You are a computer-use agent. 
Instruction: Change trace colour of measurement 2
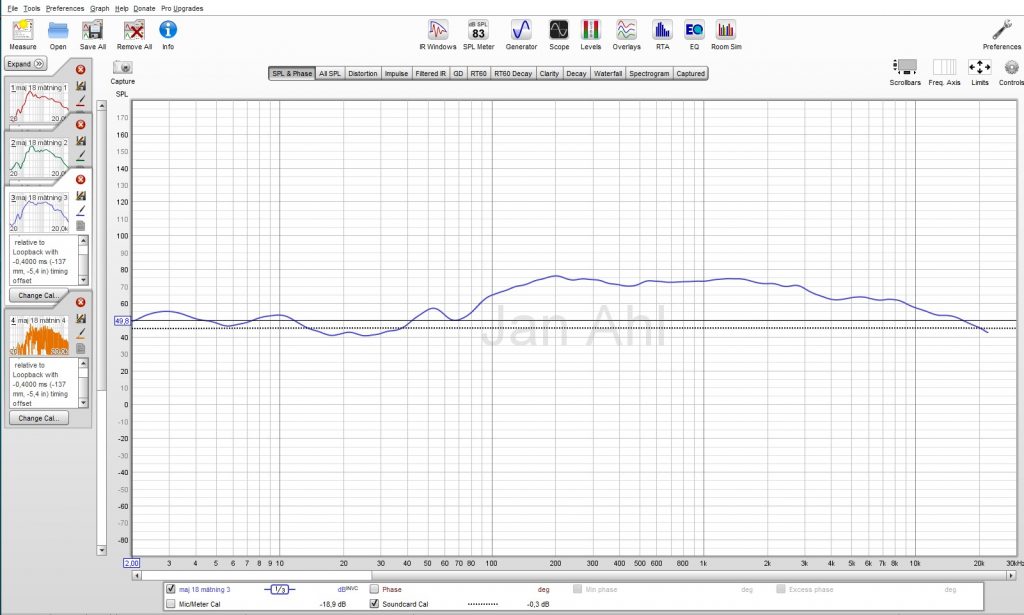click(81, 155)
